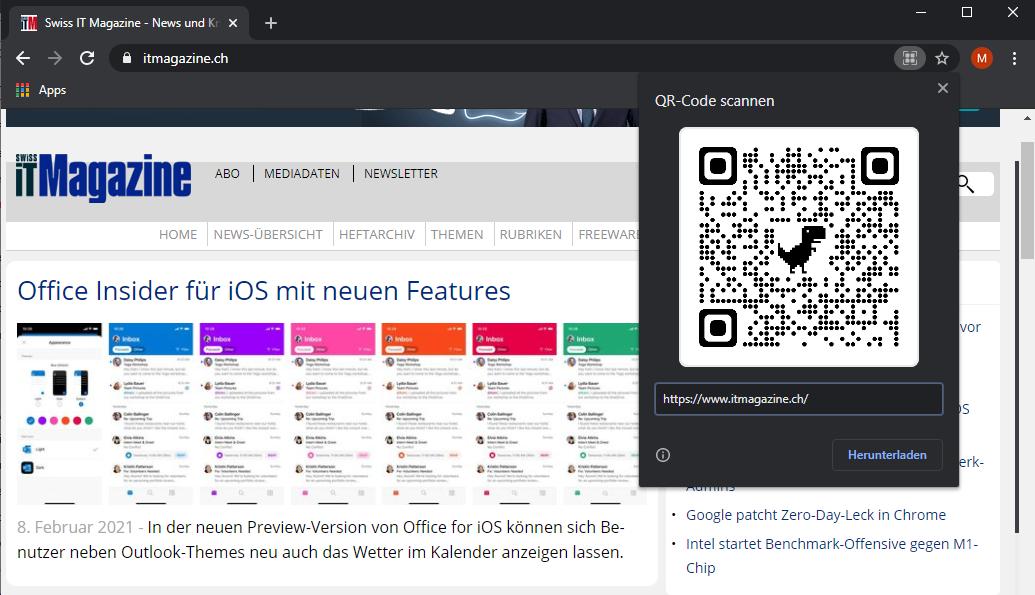Open the NEWS-ÜBERSICHT menu item
The image size is (1035, 595).
click(x=268, y=234)
